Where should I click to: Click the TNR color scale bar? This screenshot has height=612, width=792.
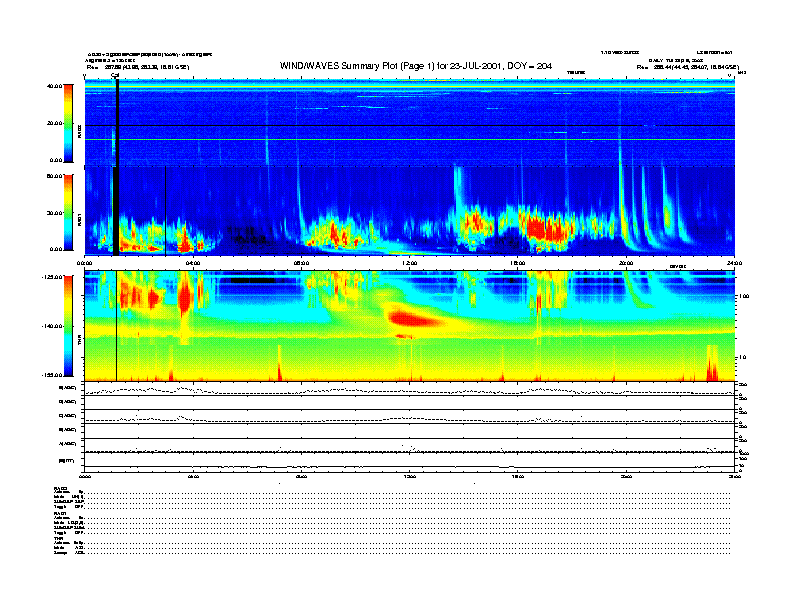point(68,326)
